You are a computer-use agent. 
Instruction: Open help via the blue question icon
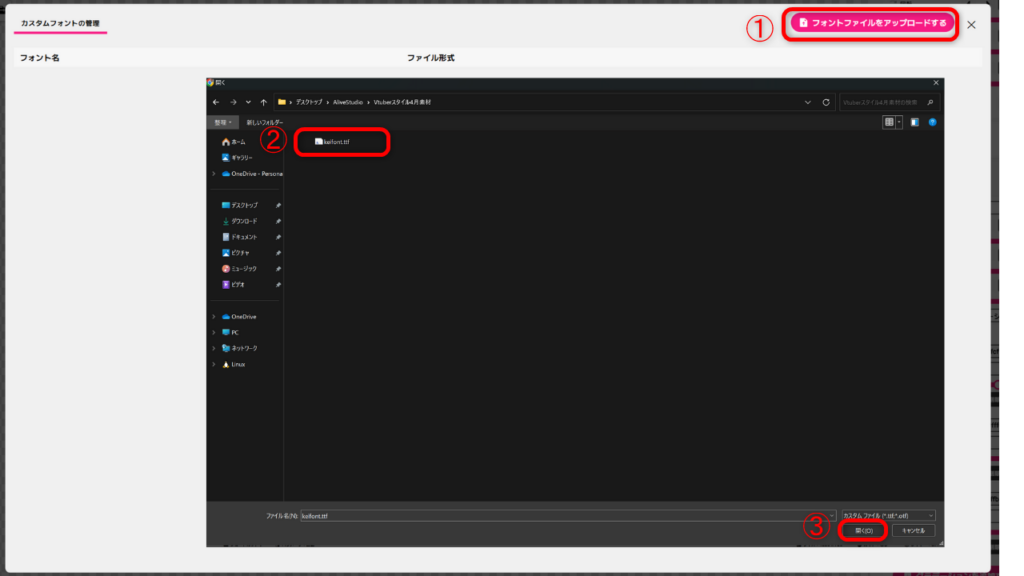(933, 122)
